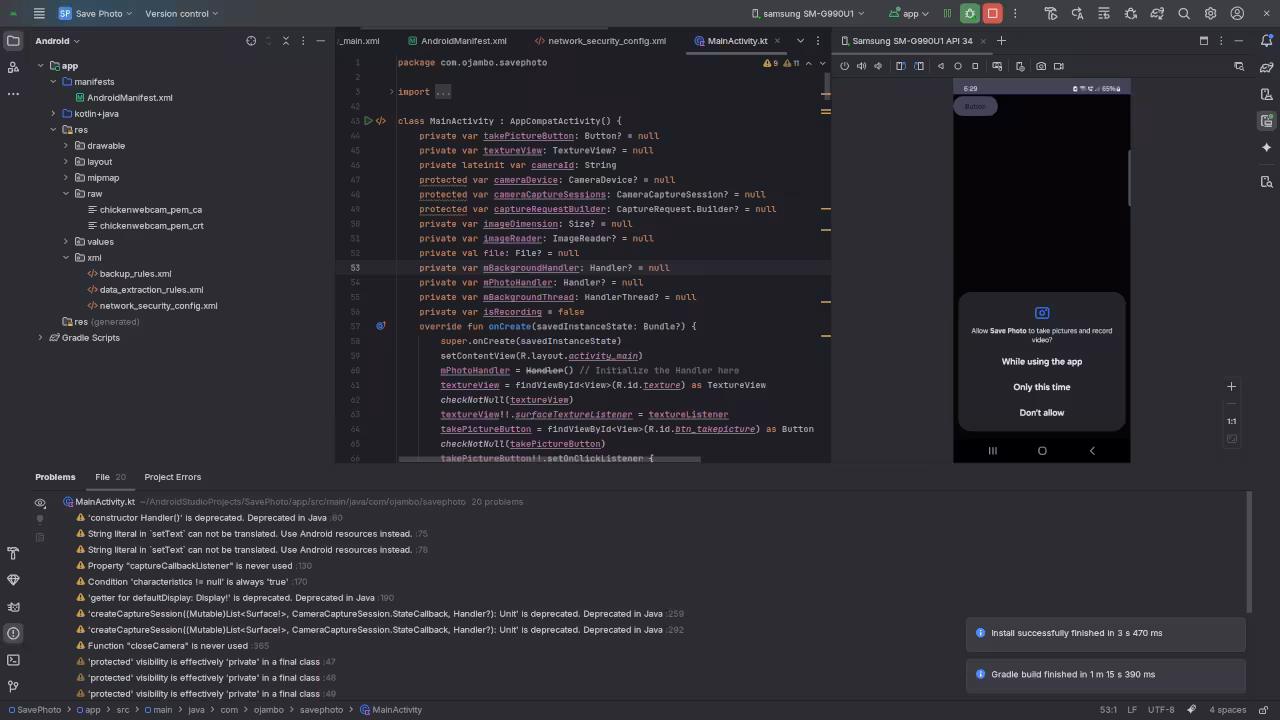Screen dimensions: 1280x720
Task: Click the device Overview square toolbar icon
Action: point(975,66)
